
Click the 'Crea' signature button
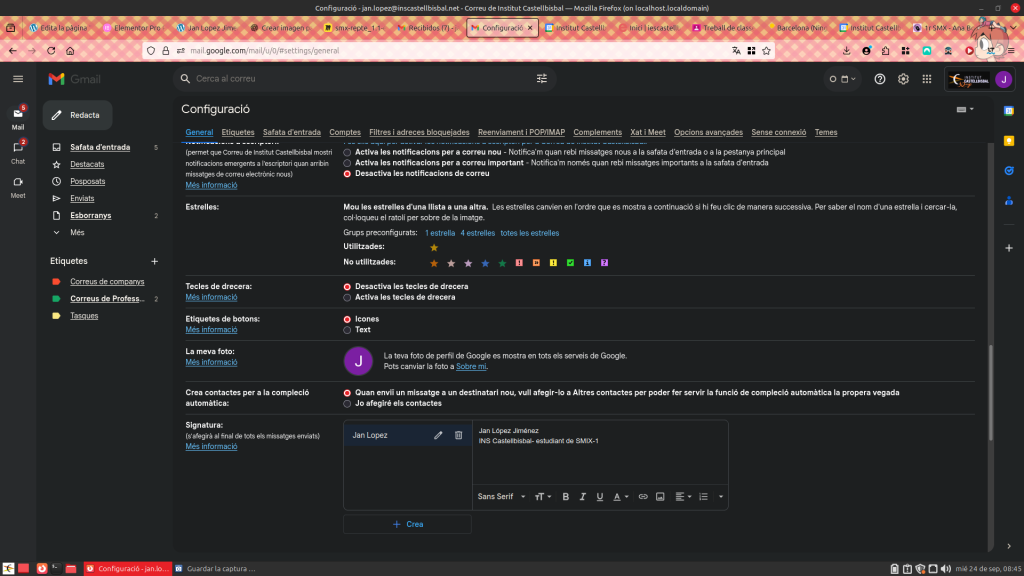coord(407,524)
